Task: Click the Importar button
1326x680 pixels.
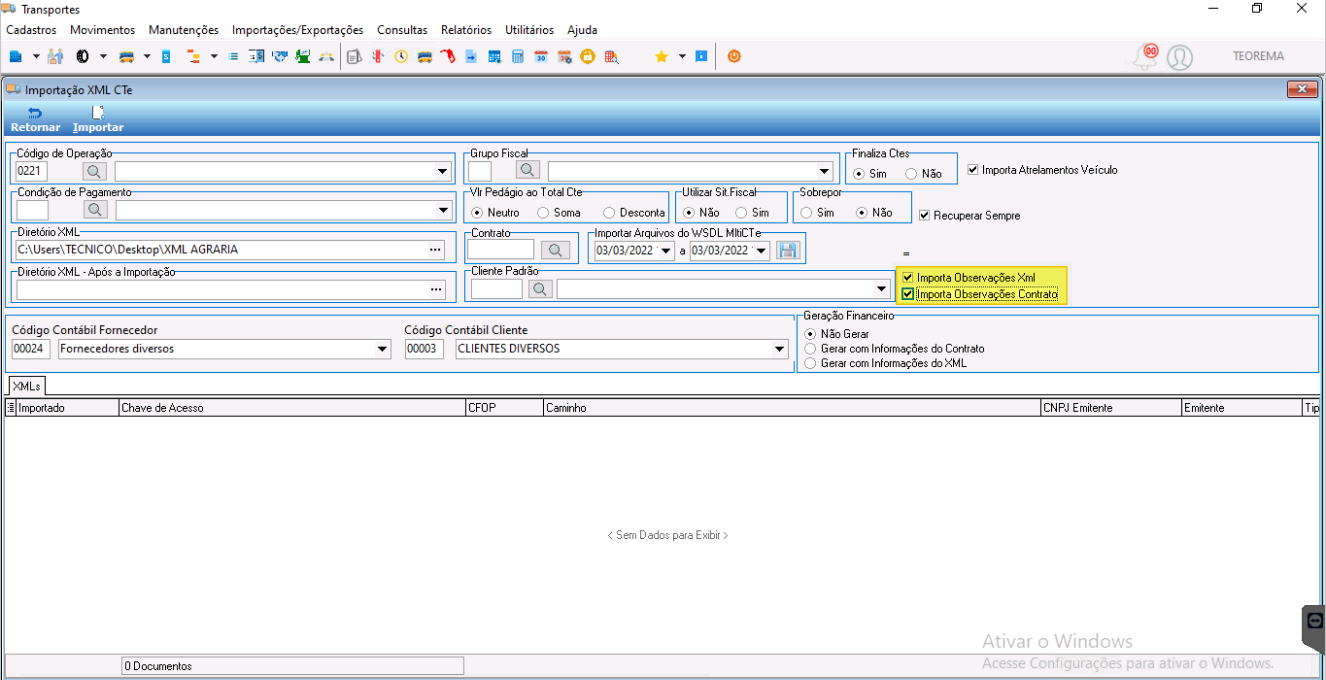Action: 98,120
